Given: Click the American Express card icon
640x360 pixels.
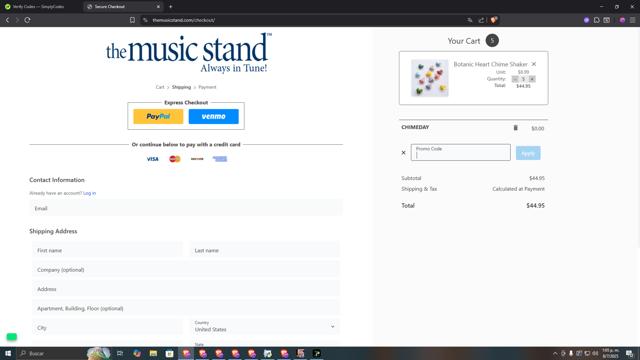Looking at the screenshot, I should (x=220, y=159).
